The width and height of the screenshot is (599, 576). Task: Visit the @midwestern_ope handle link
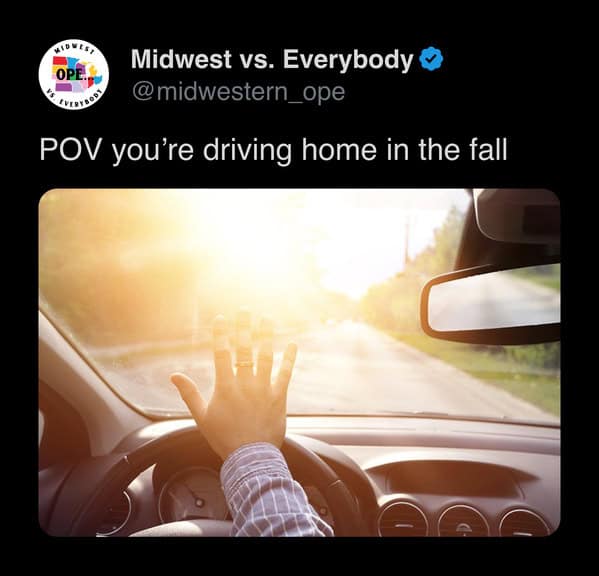238,92
